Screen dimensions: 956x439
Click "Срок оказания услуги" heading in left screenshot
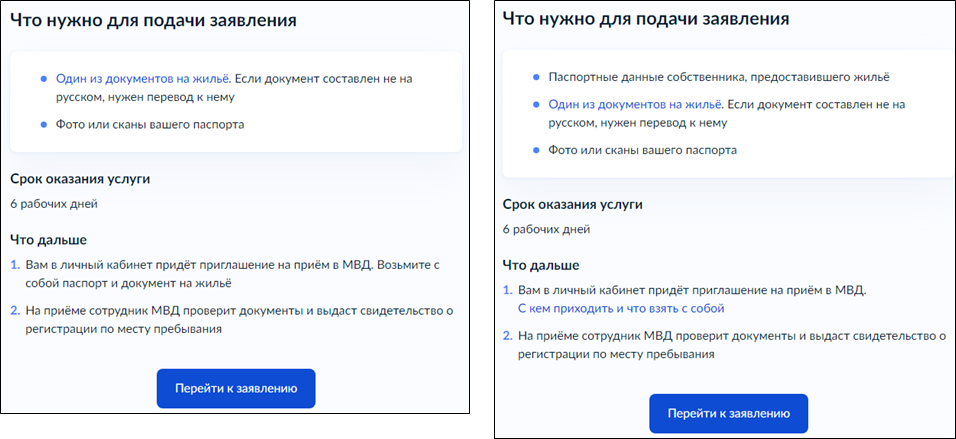(80, 179)
